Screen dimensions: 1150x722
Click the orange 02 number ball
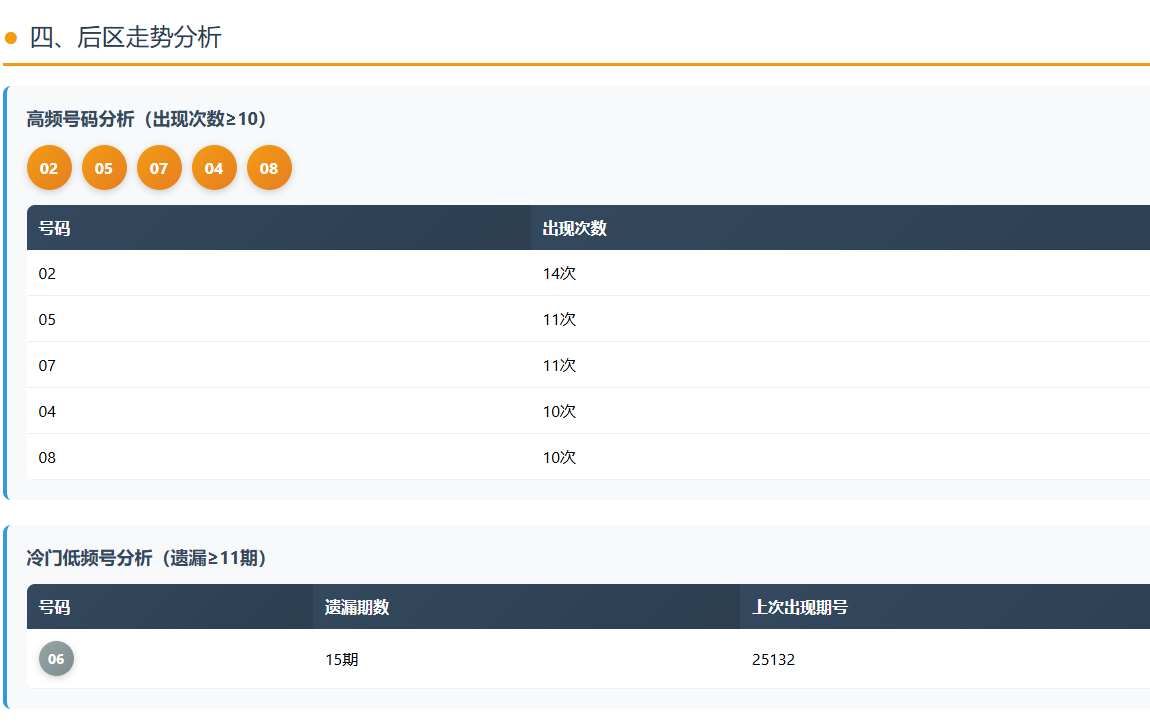tap(49, 168)
